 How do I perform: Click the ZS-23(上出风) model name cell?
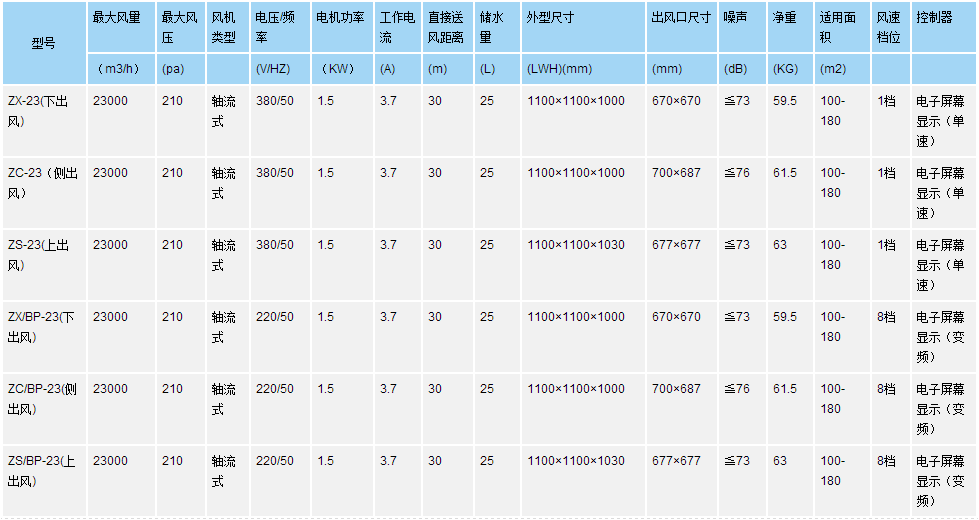[x=40, y=255]
